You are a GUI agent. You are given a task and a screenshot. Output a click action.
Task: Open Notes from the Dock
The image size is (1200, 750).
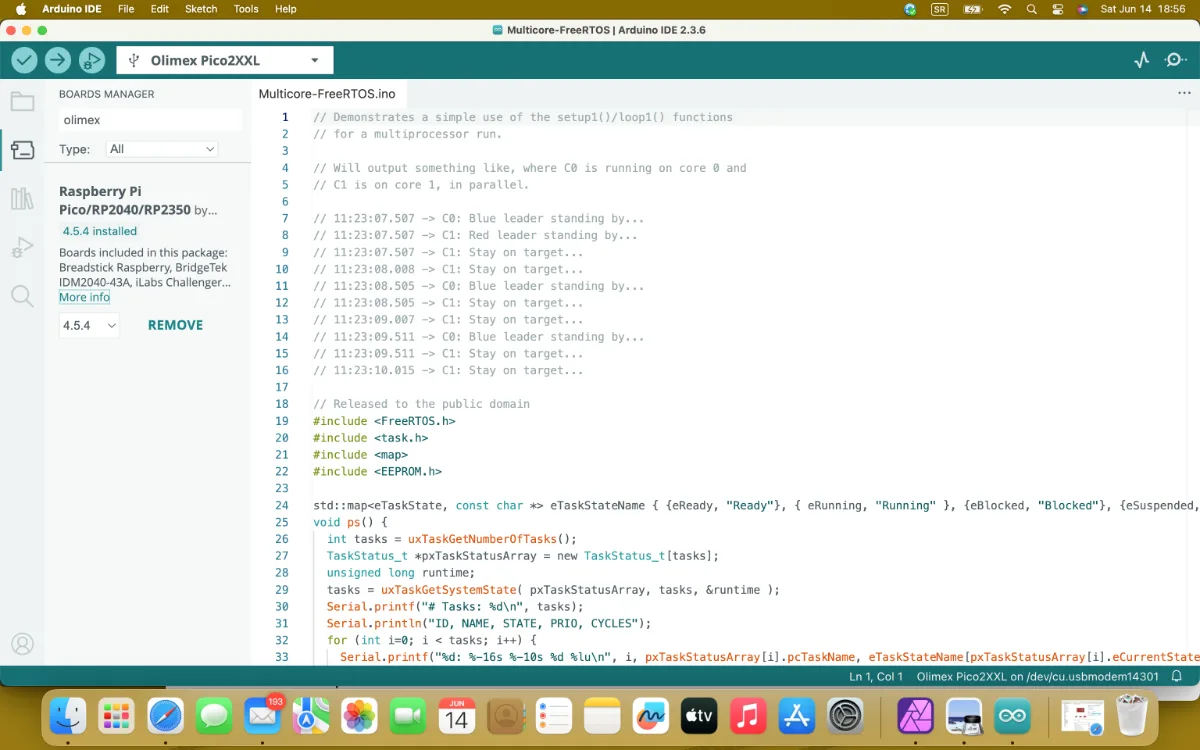[603, 716]
